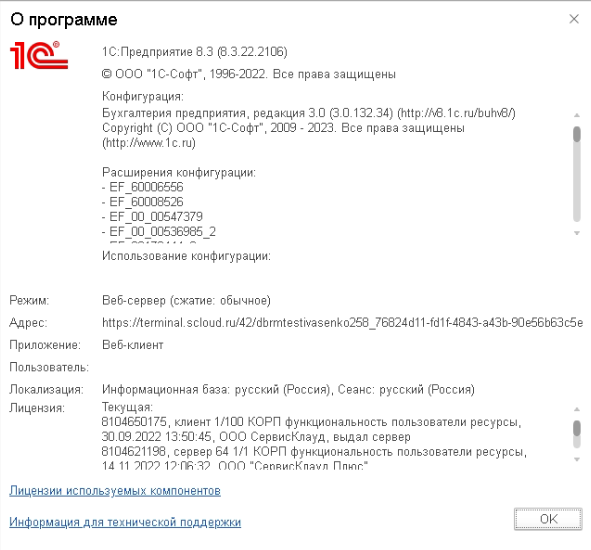Open Лицензии используемых компонентов link
The width and height of the screenshot is (591, 550).
click(x=115, y=490)
